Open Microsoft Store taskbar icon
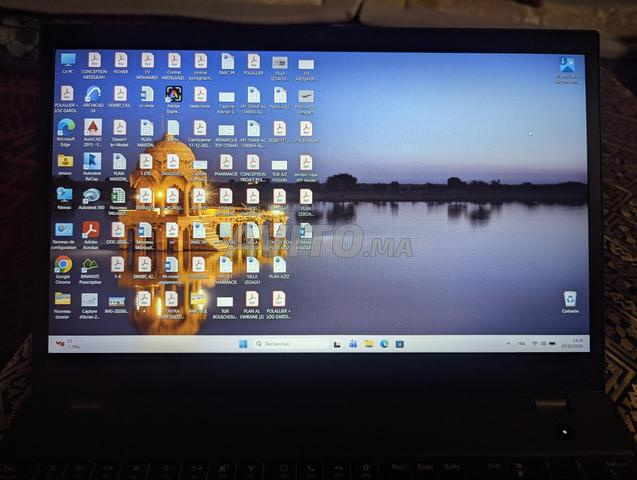This screenshot has height=480, width=637. [400, 344]
